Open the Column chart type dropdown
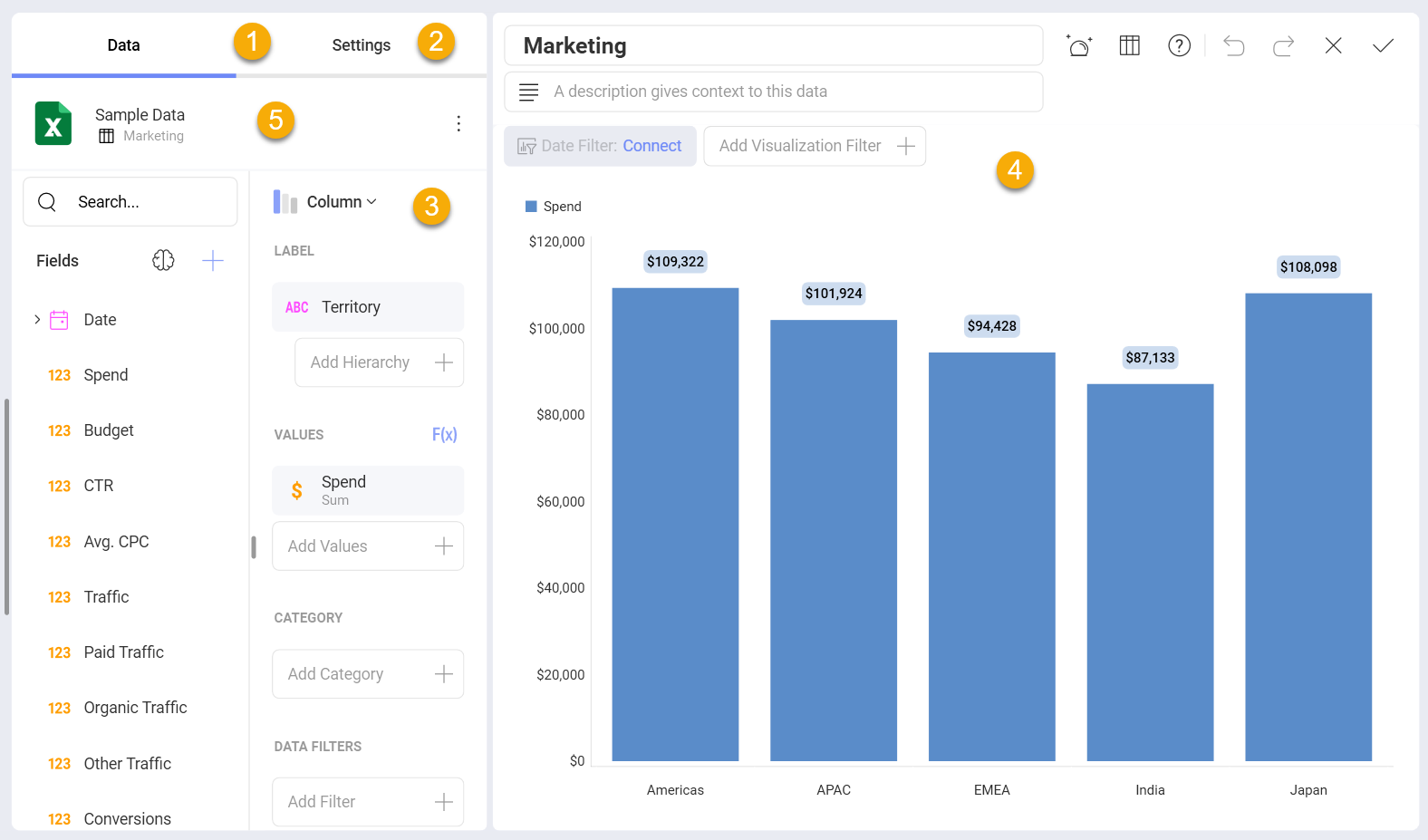Image resolution: width=1428 pixels, height=840 pixels. (x=325, y=202)
